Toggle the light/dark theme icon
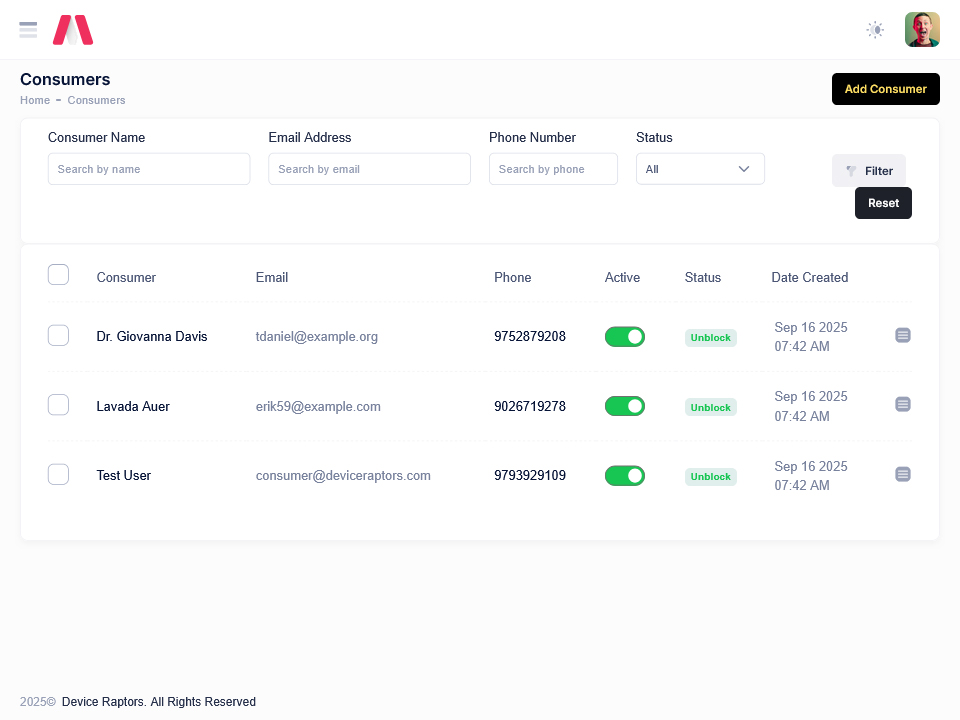The width and height of the screenshot is (960, 720). pos(875,30)
